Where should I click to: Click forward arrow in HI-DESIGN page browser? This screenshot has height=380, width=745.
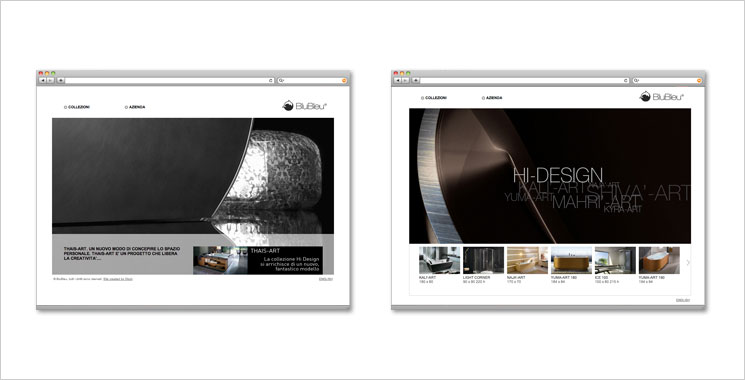[405, 80]
